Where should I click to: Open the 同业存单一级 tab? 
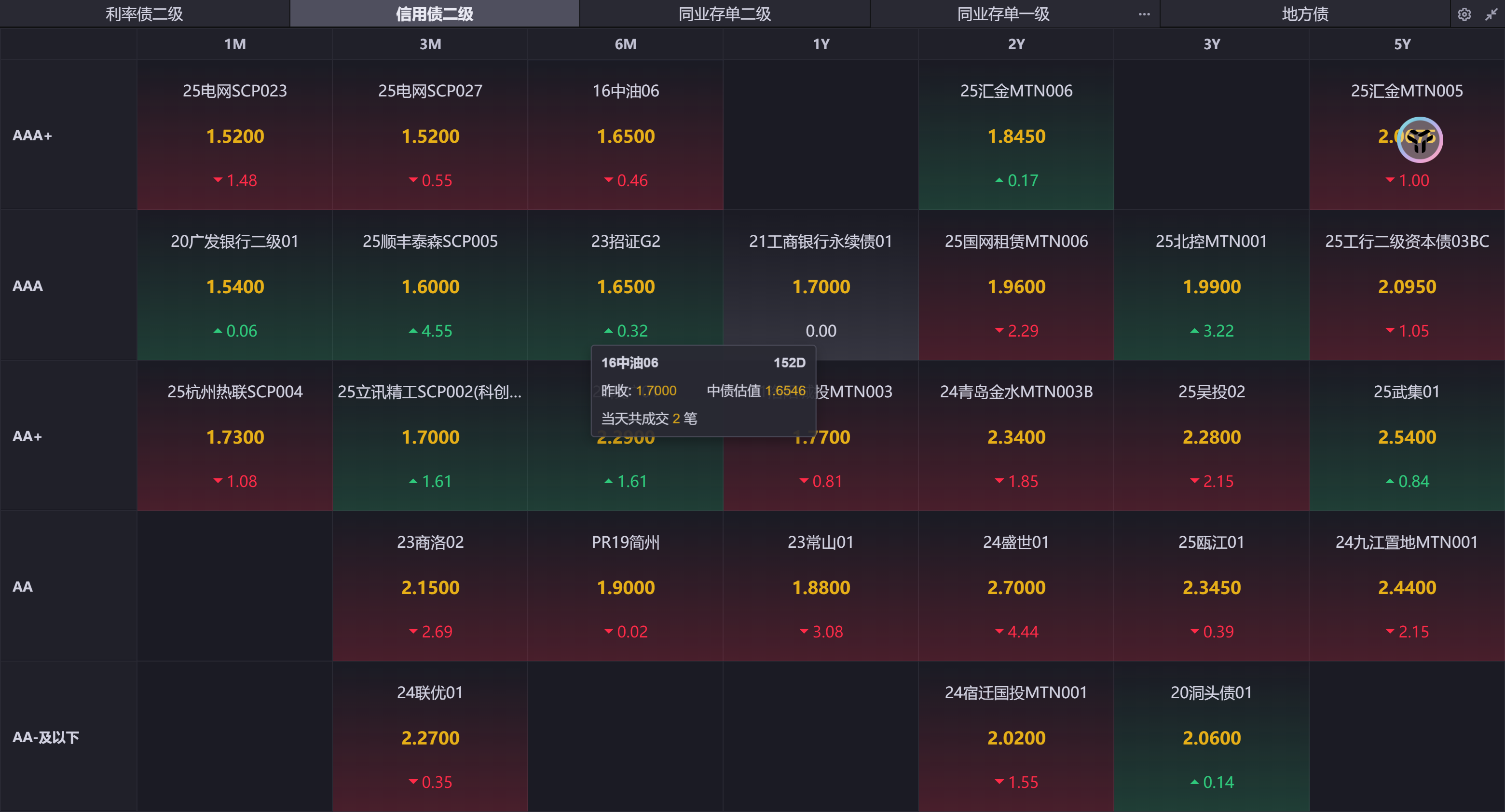pos(1003,14)
